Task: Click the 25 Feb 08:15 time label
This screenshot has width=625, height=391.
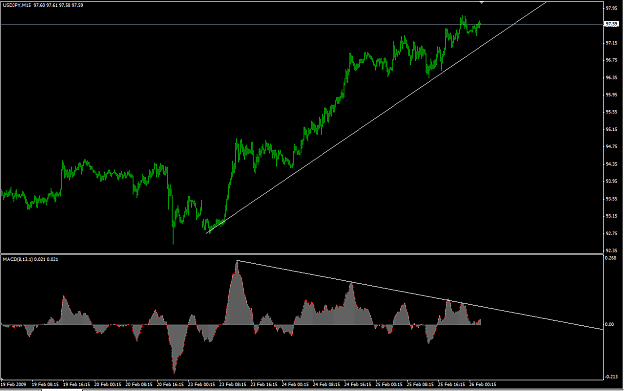Action: pos(421,384)
